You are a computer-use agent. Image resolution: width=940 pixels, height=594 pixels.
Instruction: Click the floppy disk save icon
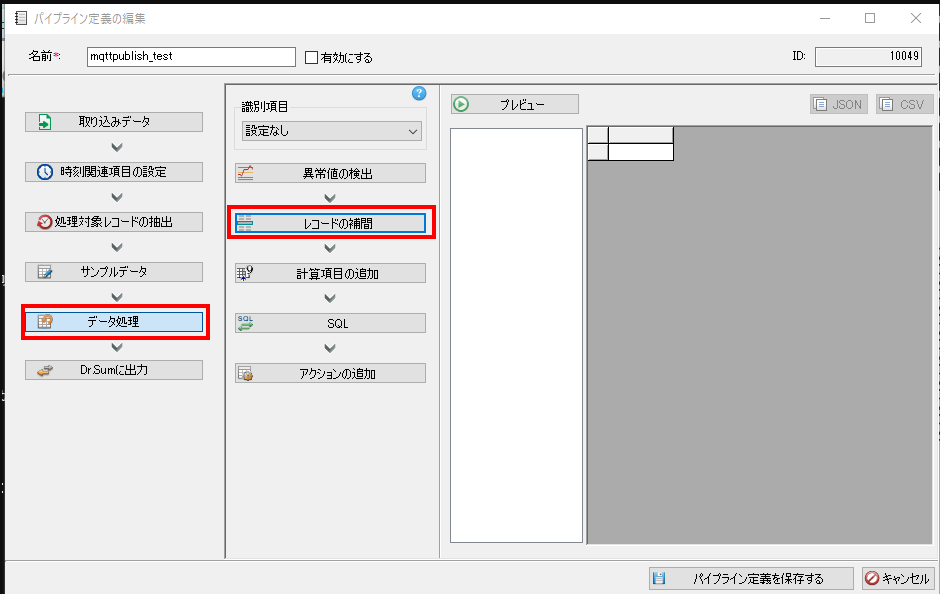[x=659, y=578]
